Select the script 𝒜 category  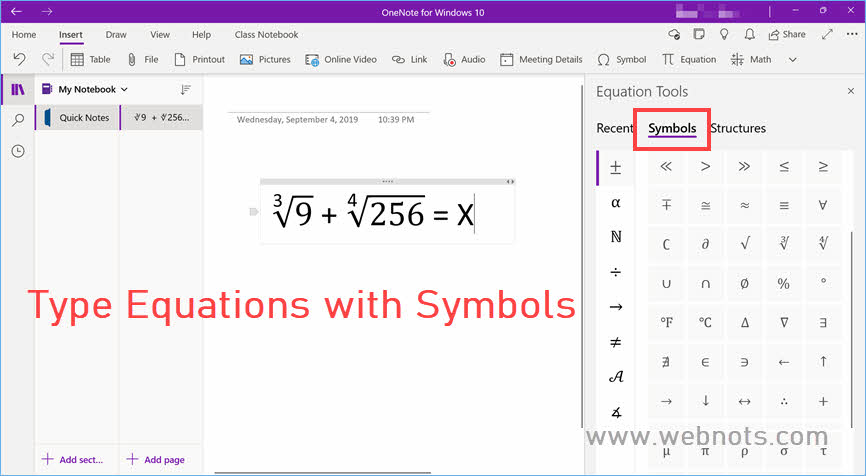pos(616,377)
